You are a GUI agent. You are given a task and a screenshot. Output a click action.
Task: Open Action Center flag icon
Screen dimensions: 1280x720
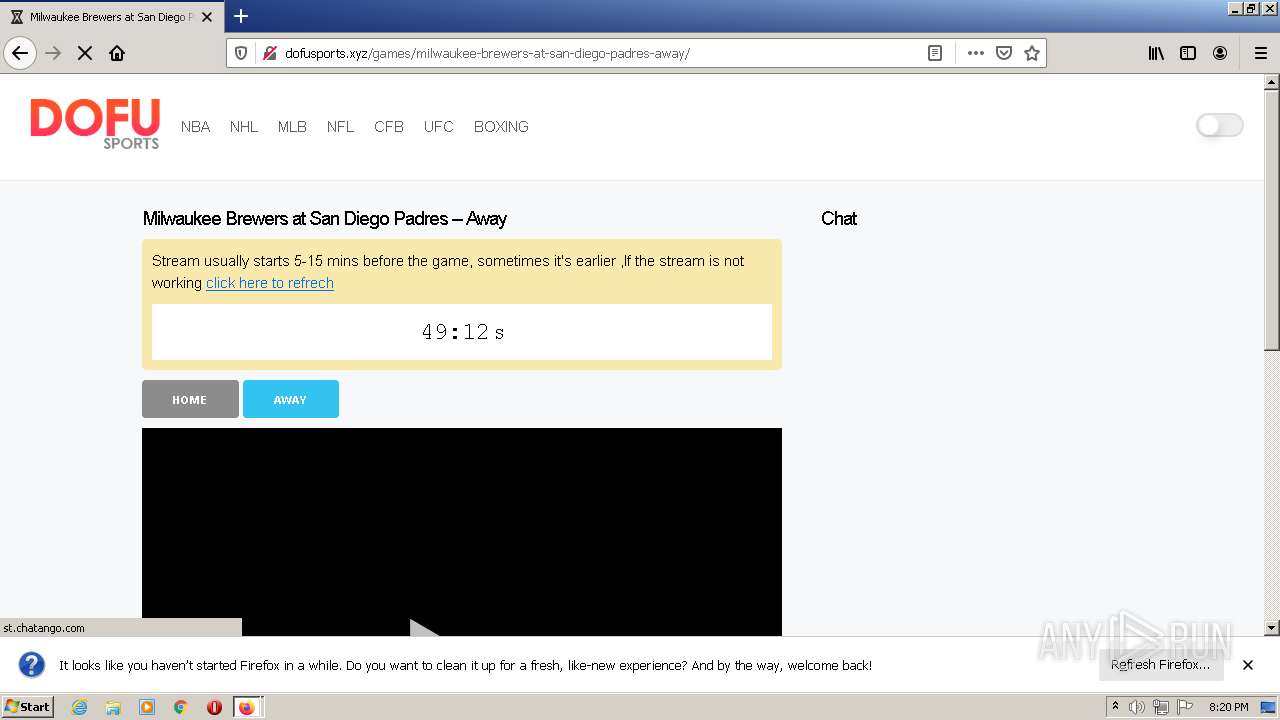point(1185,707)
